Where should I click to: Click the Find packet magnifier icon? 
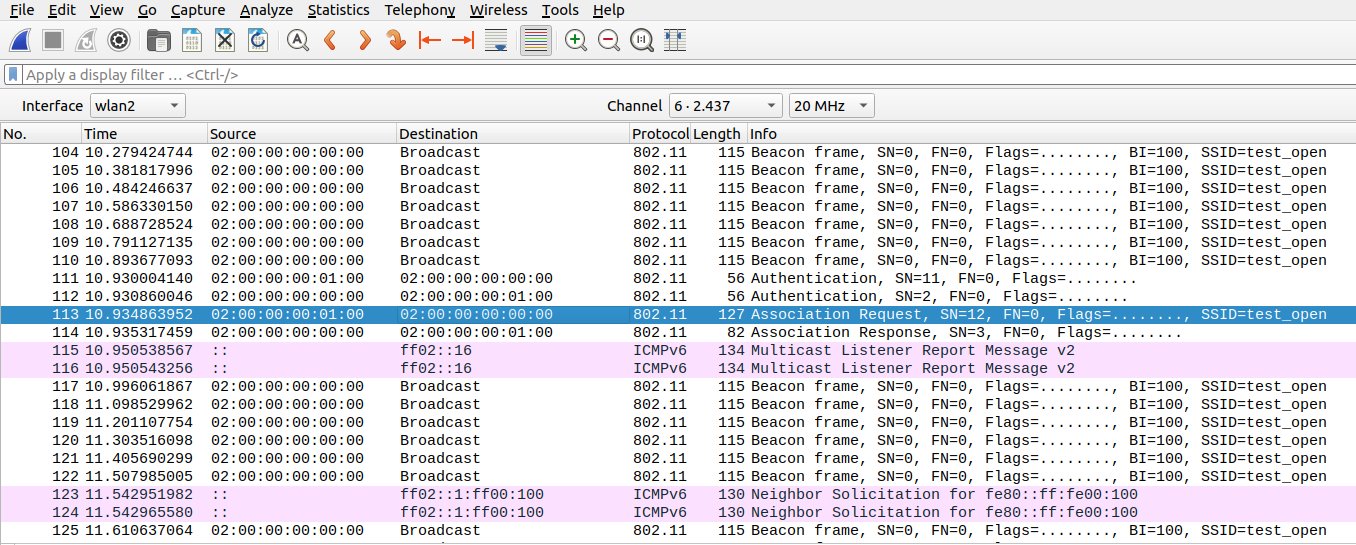point(297,40)
